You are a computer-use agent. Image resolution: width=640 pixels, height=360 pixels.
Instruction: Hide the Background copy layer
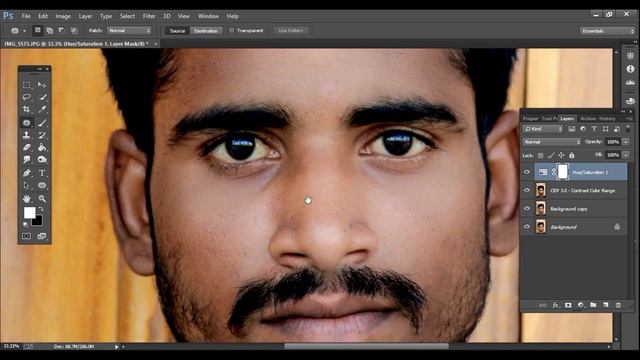coord(527,209)
